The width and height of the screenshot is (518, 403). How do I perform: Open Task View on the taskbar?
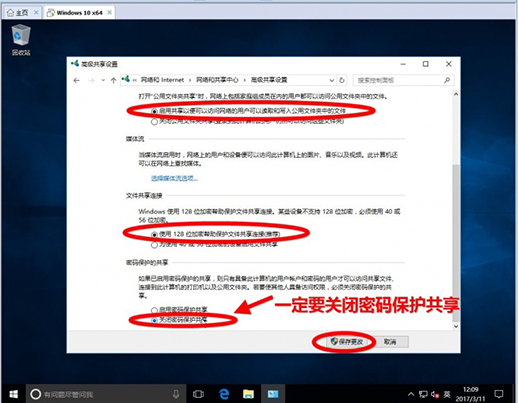tap(198, 394)
